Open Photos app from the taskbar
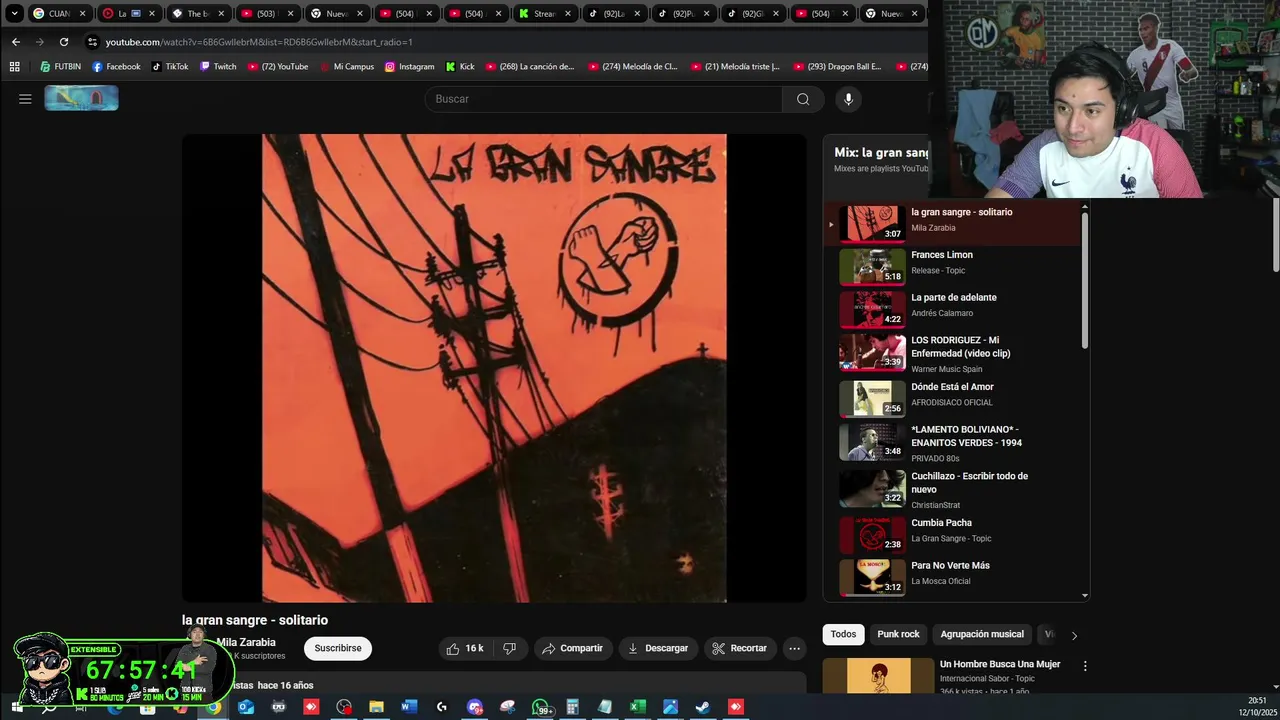This screenshot has width=1280, height=720. click(670, 707)
